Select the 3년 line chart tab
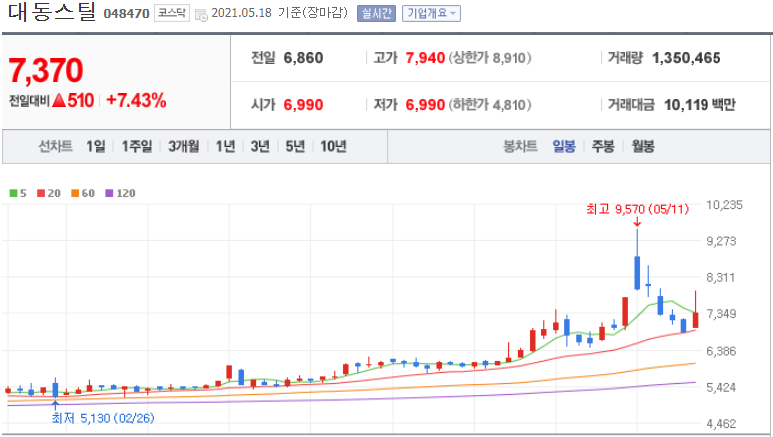 [x=260, y=146]
